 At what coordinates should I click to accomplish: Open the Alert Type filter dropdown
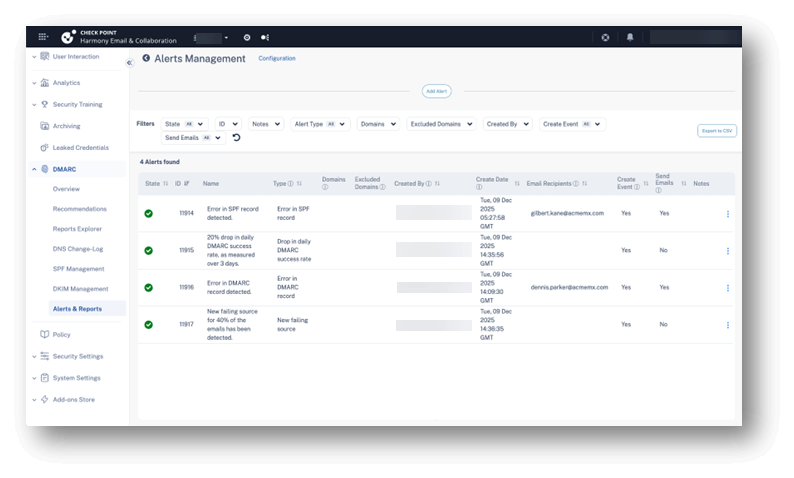click(320, 124)
